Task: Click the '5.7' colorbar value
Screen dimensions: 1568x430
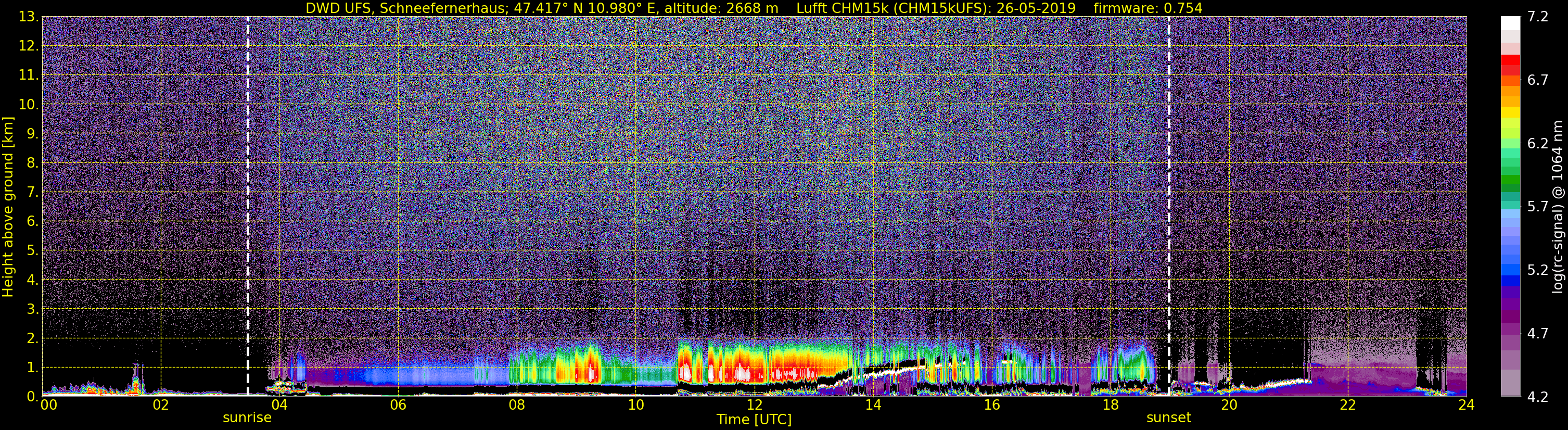Action: click(x=1538, y=207)
